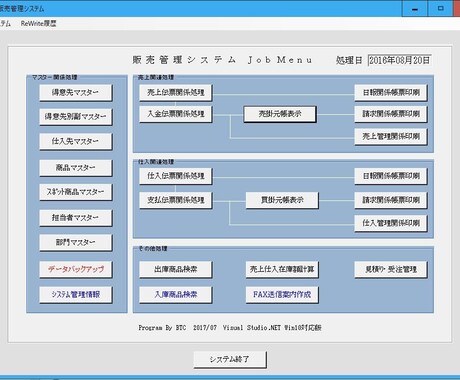Image resolution: width=460 pixels, height=380 pixels.
Task: Open 出庫商品検索 outgoing stock search
Action: [176, 269]
